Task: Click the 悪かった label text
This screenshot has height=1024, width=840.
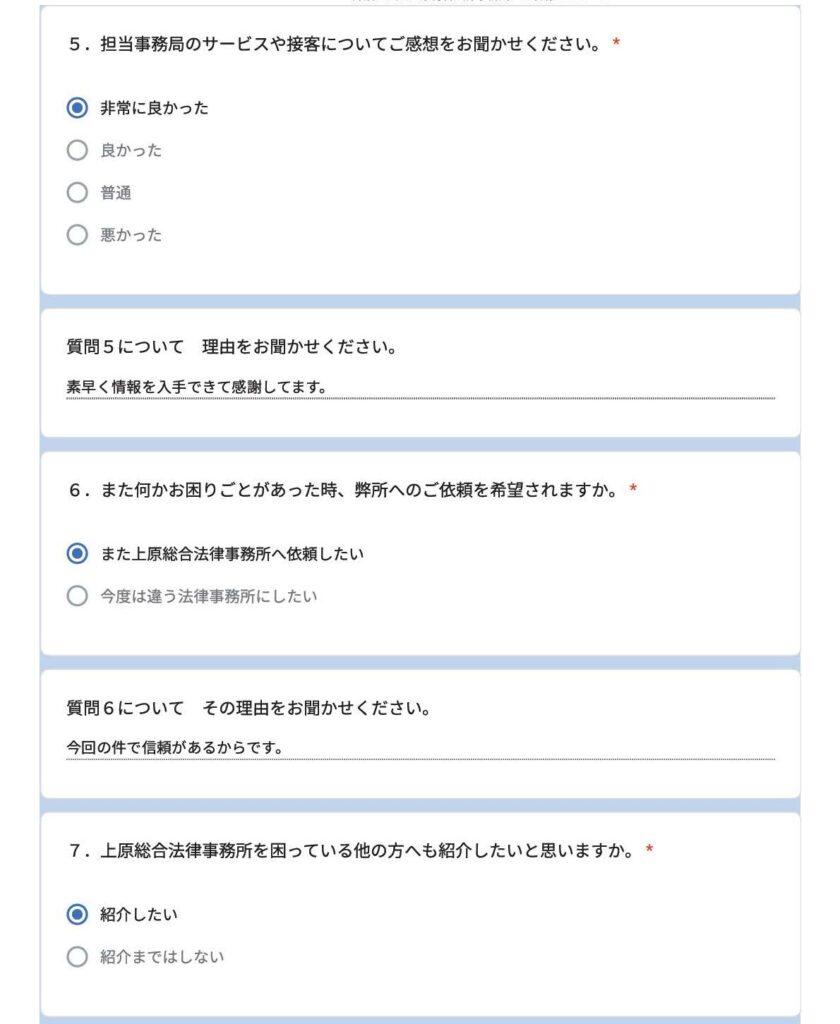Action: 131,236
